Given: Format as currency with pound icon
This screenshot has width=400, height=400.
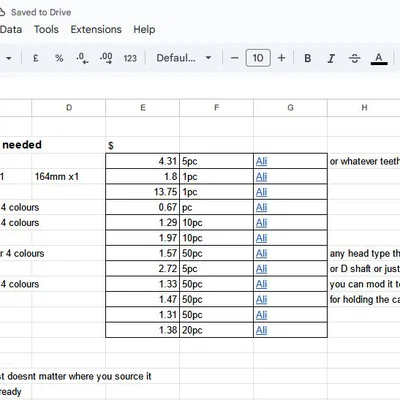Looking at the screenshot, I should pos(36,58).
